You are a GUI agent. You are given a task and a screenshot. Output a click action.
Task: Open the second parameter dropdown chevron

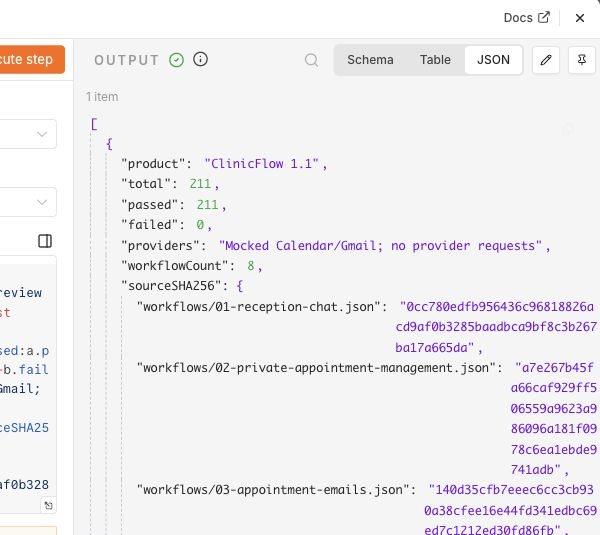(42, 202)
